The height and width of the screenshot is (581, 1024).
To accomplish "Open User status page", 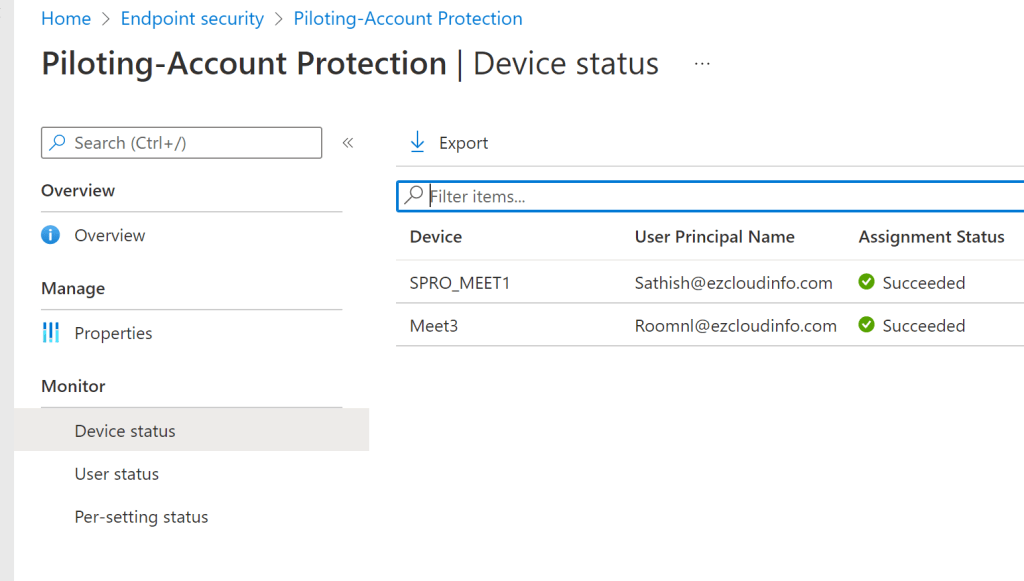I will [x=117, y=474].
